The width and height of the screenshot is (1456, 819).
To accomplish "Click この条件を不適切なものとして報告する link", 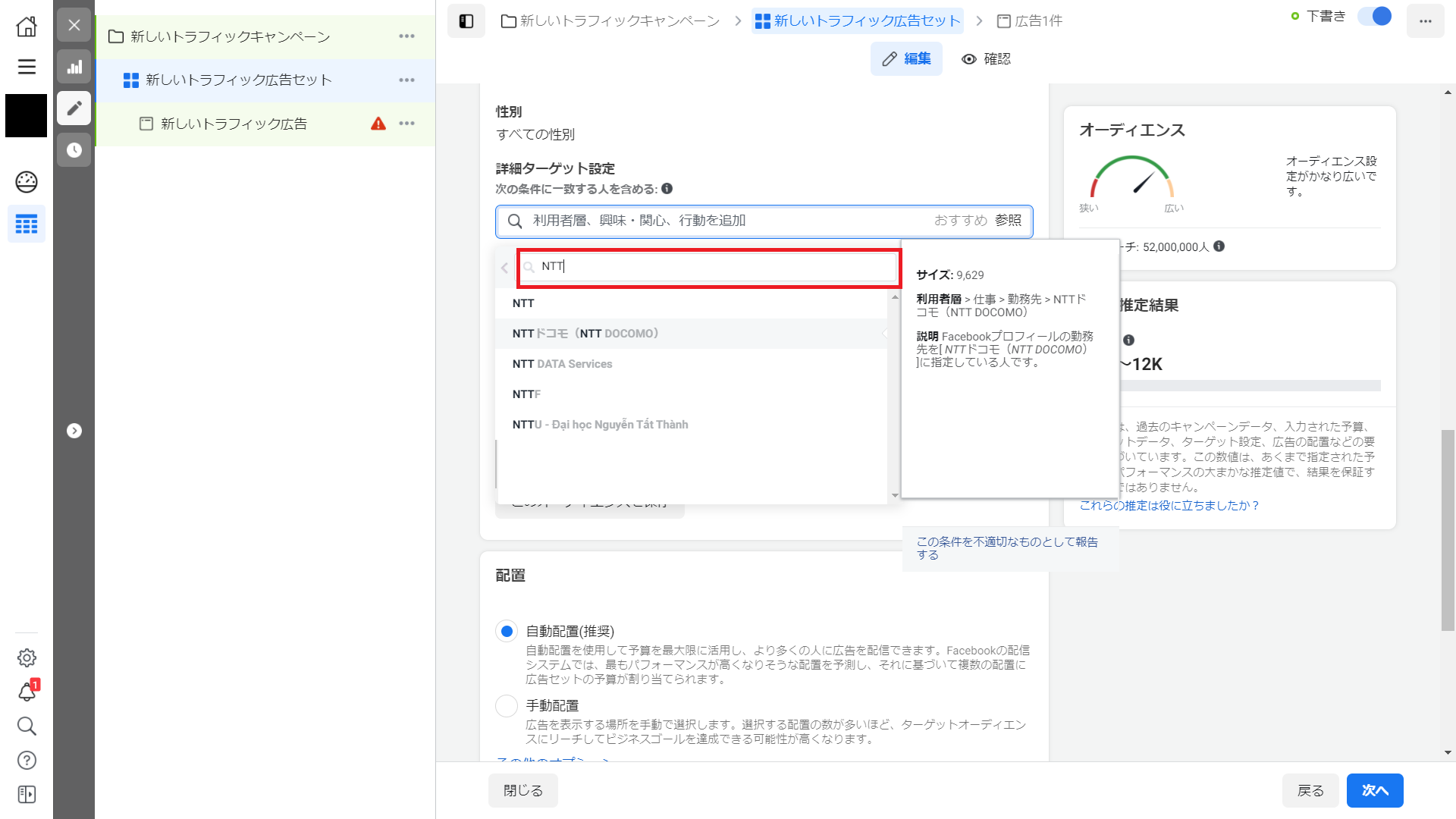I will coord(1007,548).
